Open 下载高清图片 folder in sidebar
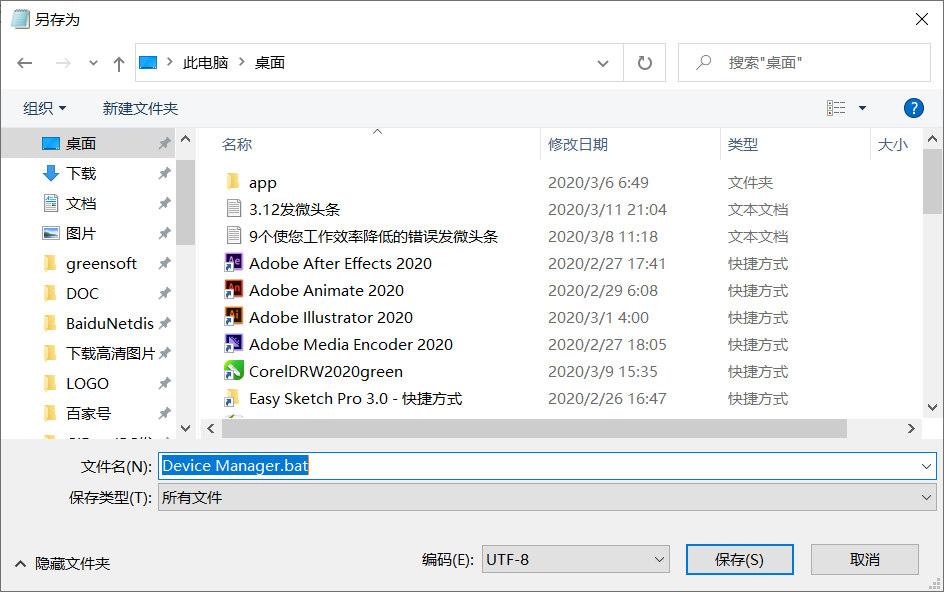This screenshot has height=592, width=944. coord(110,354)
